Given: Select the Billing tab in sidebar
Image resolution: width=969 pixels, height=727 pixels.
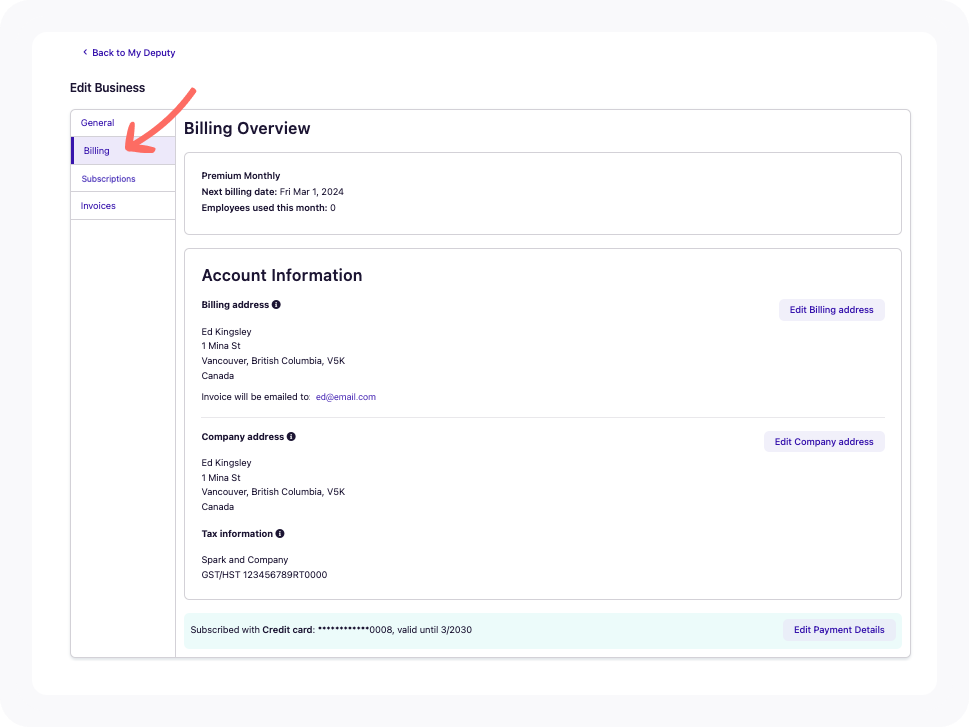Looking at the screenshot, I should click(x=97, y=151).
